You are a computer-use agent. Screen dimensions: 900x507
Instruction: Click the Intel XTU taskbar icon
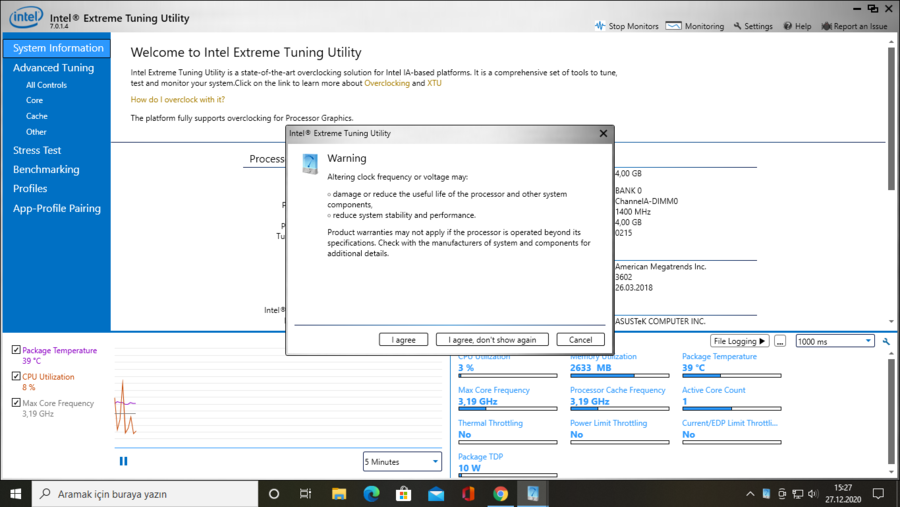click(533, 494)
